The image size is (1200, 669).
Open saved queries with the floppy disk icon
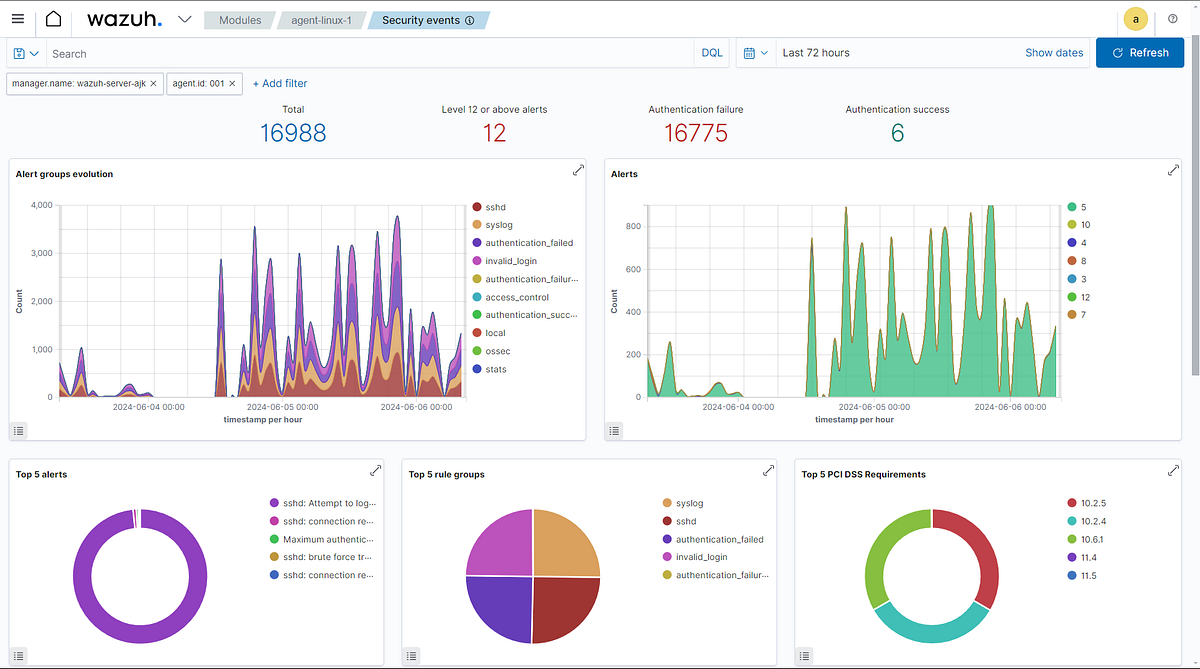pyautogui.click(x=19, y=53)
